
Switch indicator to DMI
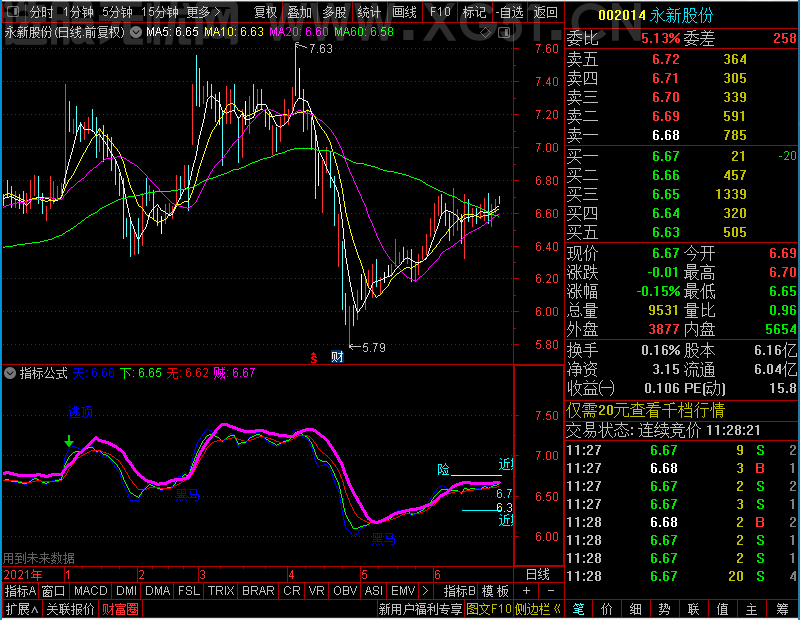127,591
